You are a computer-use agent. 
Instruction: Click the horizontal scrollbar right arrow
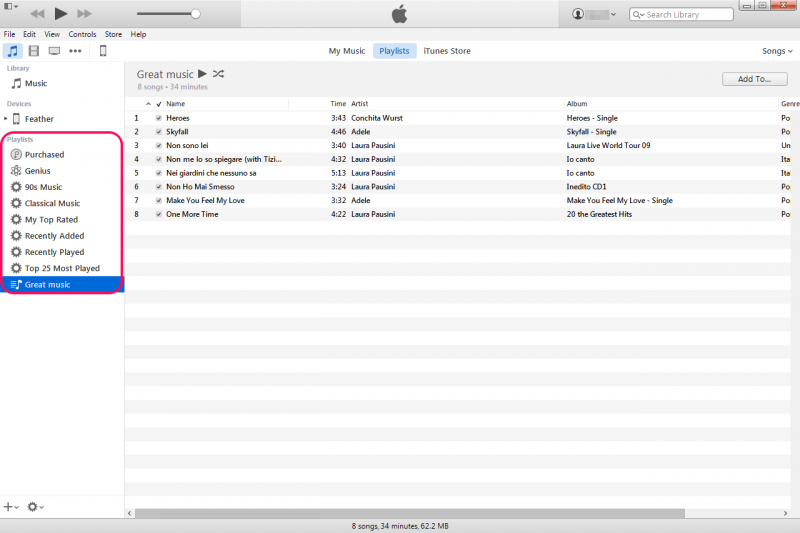pyautogui.click(x=785, y=513)
